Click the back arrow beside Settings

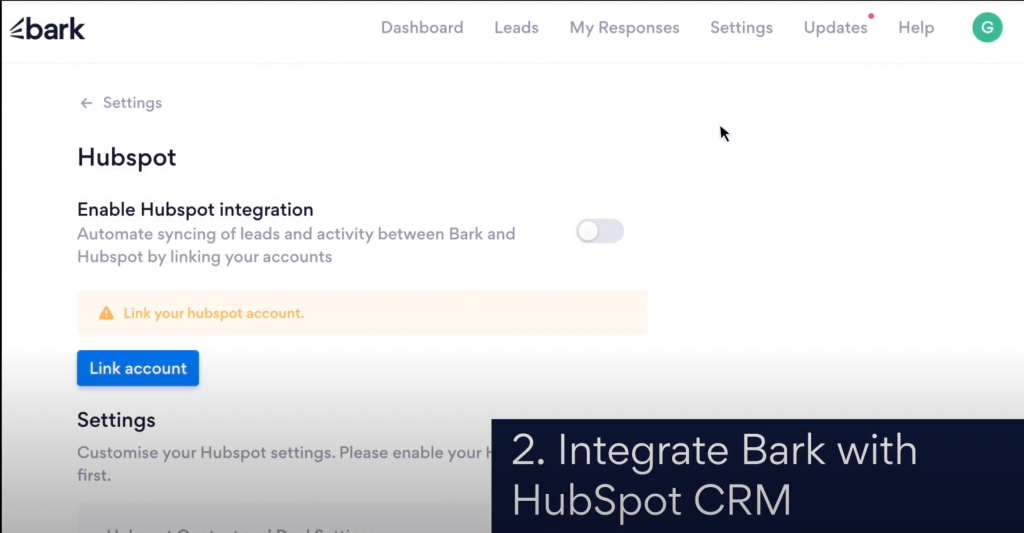[86, 103]
